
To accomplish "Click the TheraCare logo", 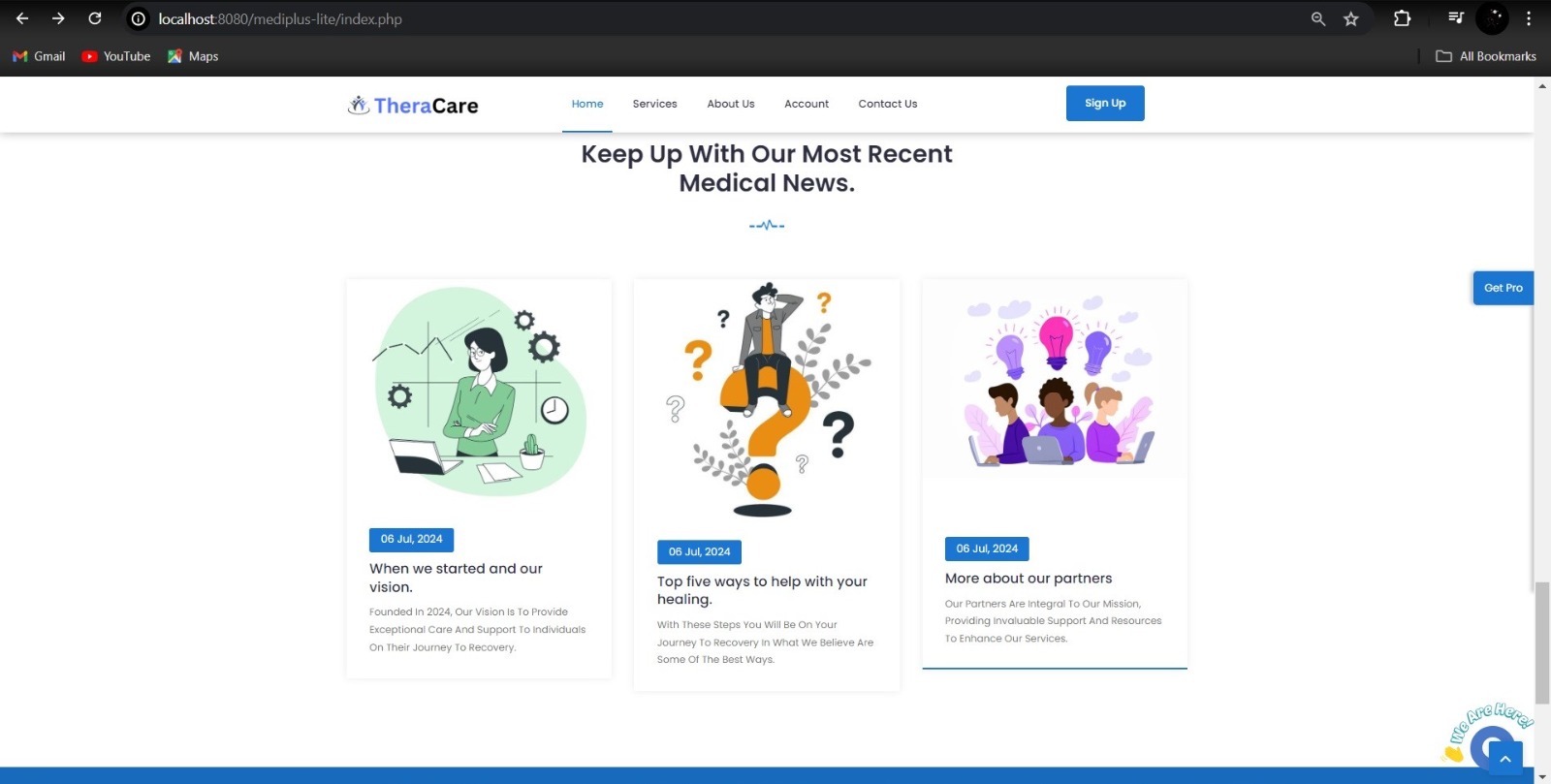I will click(413, 105).
